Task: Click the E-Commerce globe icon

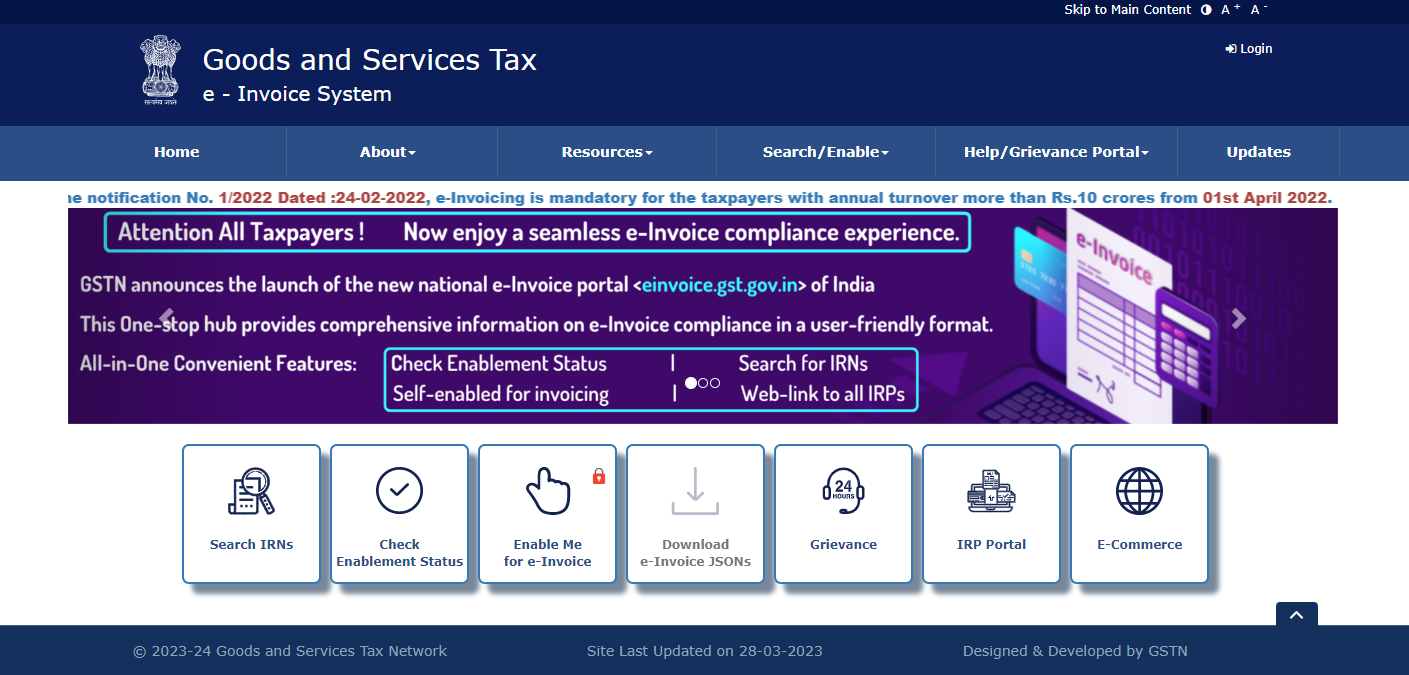Action: point(1139,491)
